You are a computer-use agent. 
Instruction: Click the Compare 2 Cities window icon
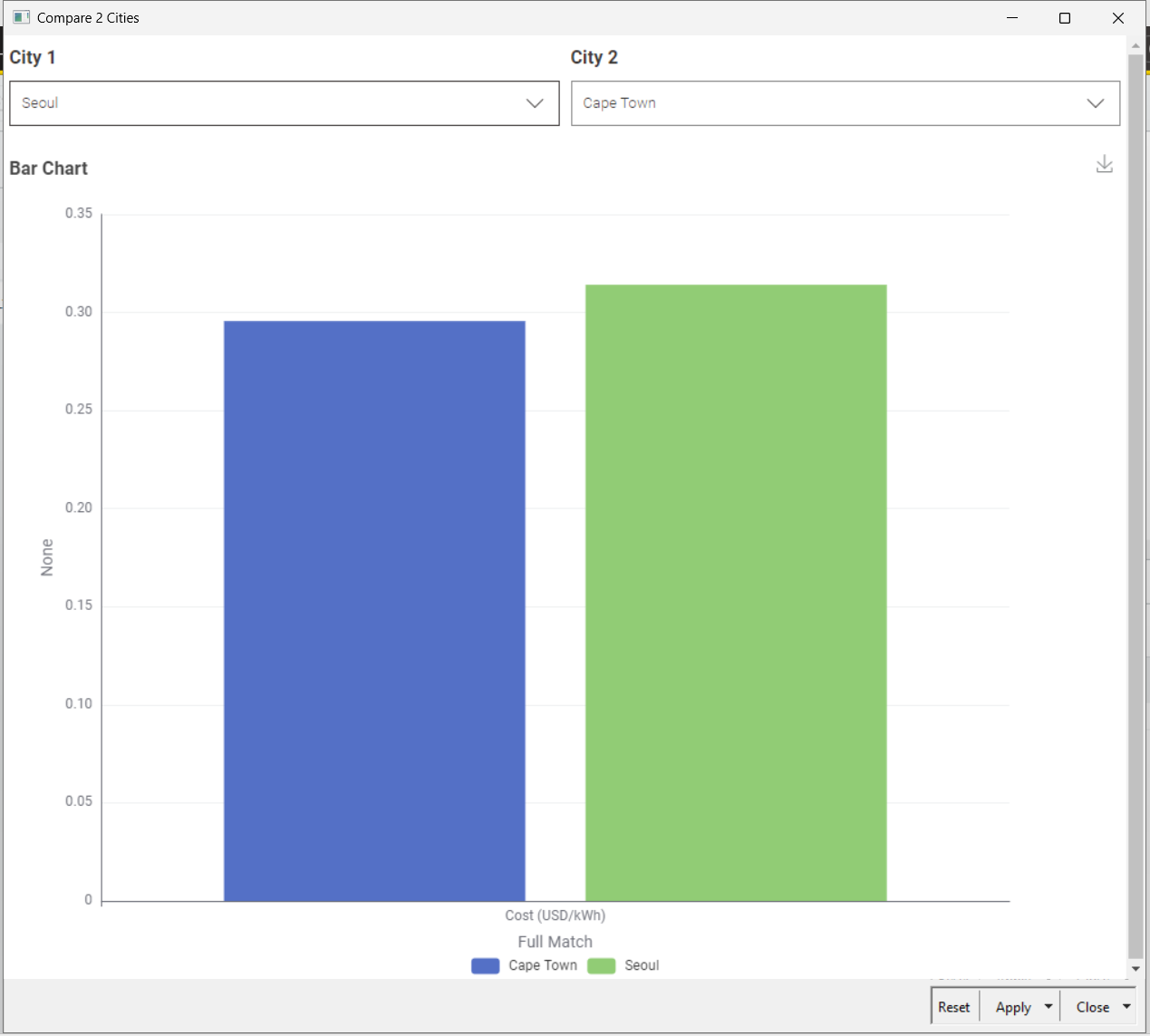[21, 17]
